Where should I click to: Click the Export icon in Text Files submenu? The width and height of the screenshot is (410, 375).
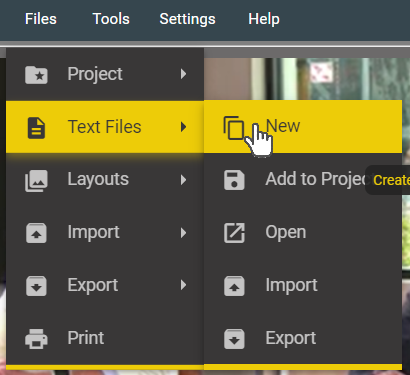[x=234, y=339]
